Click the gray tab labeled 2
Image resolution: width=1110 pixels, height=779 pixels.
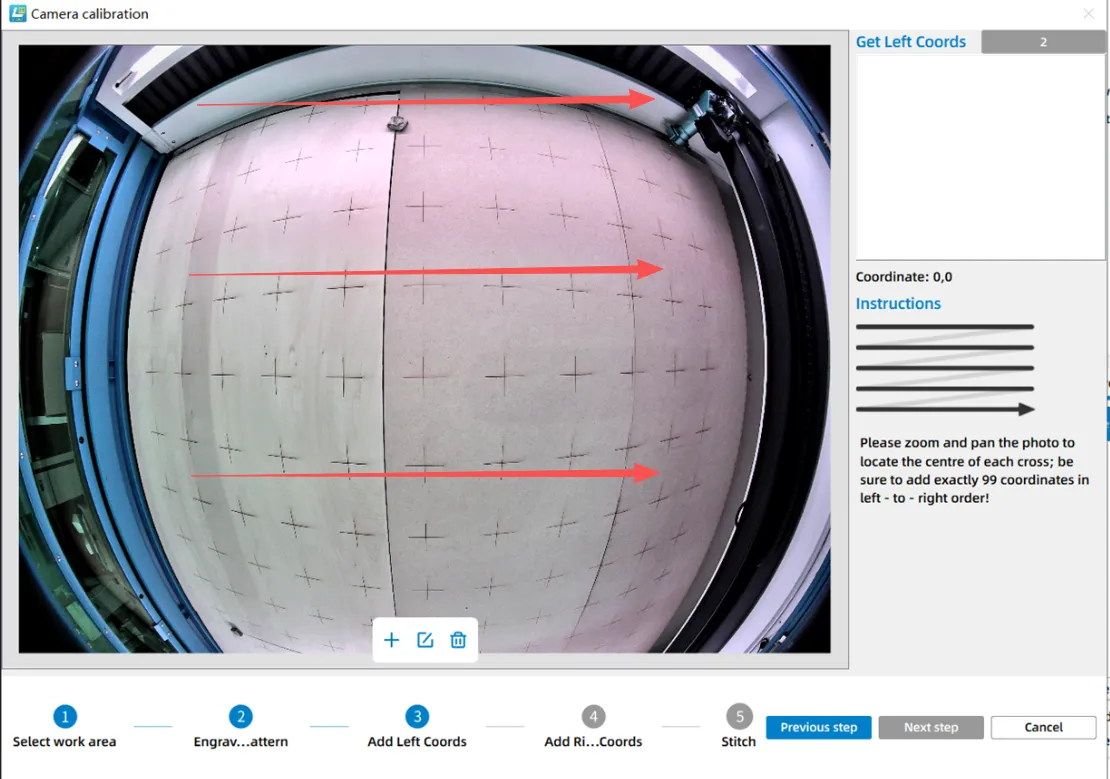(x=1043, y=42)
